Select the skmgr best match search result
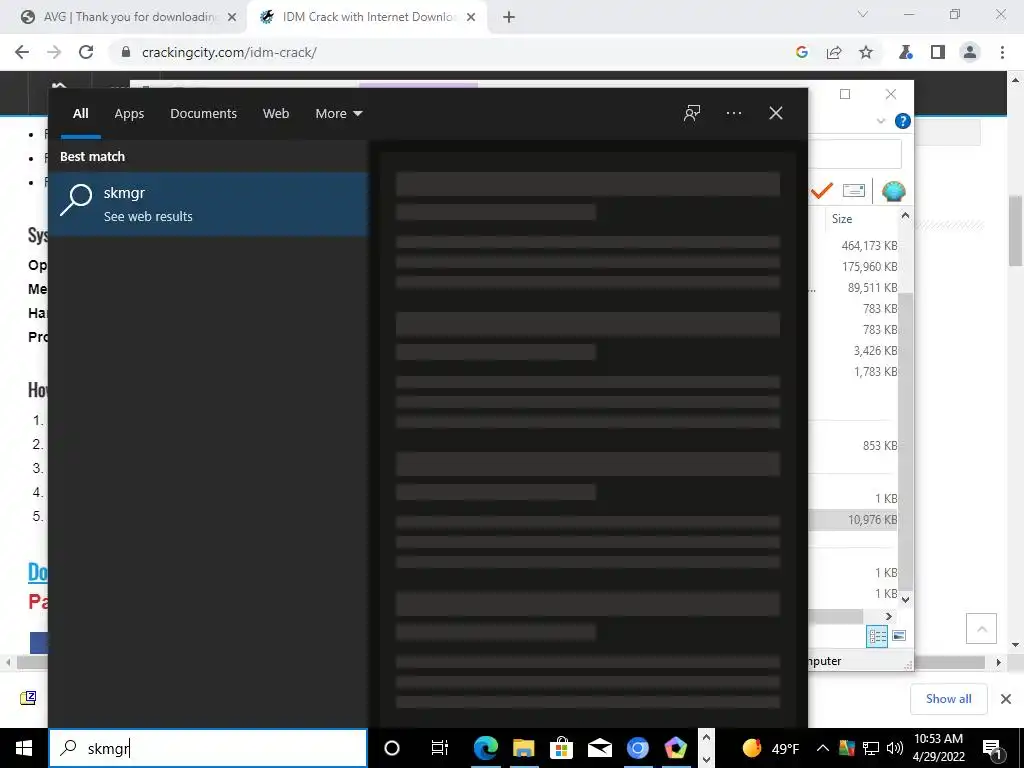The width and height of the screenshot is (1024, 768). click(208, 204)
